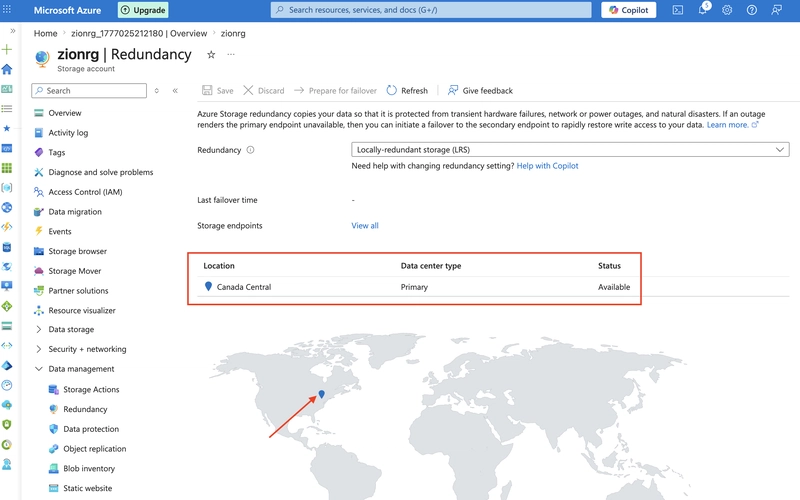This screenshot has width=800, height=500.
Task: Collapse the resource menu with double chevron
Action: [x=175, y=90]
